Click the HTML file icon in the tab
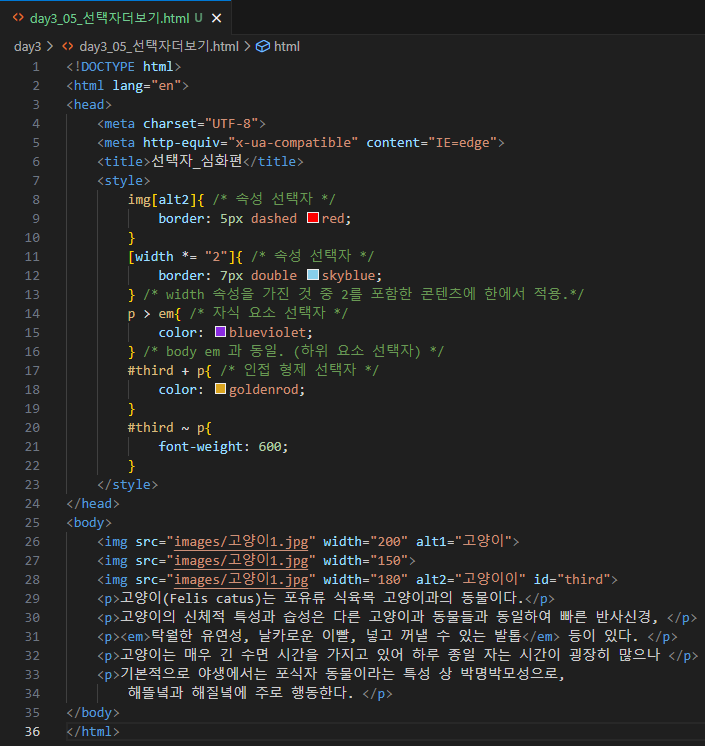 [18, 18]
